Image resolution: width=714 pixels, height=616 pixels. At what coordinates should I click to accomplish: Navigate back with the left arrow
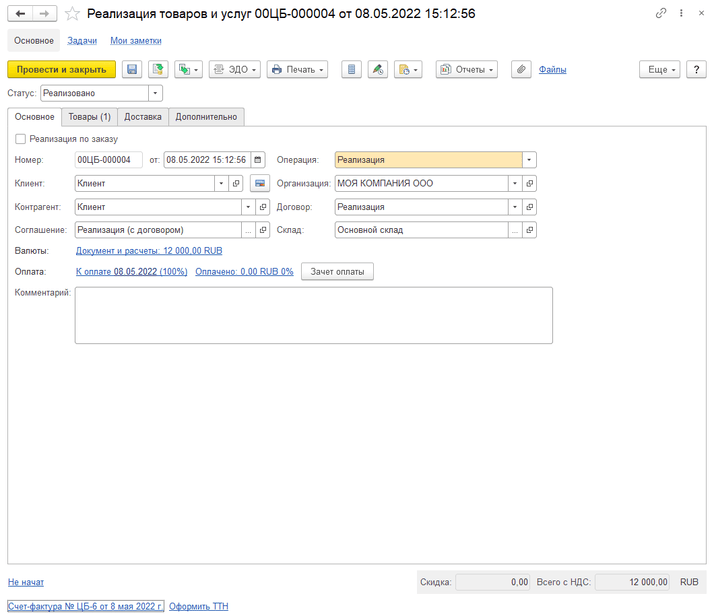20,14
